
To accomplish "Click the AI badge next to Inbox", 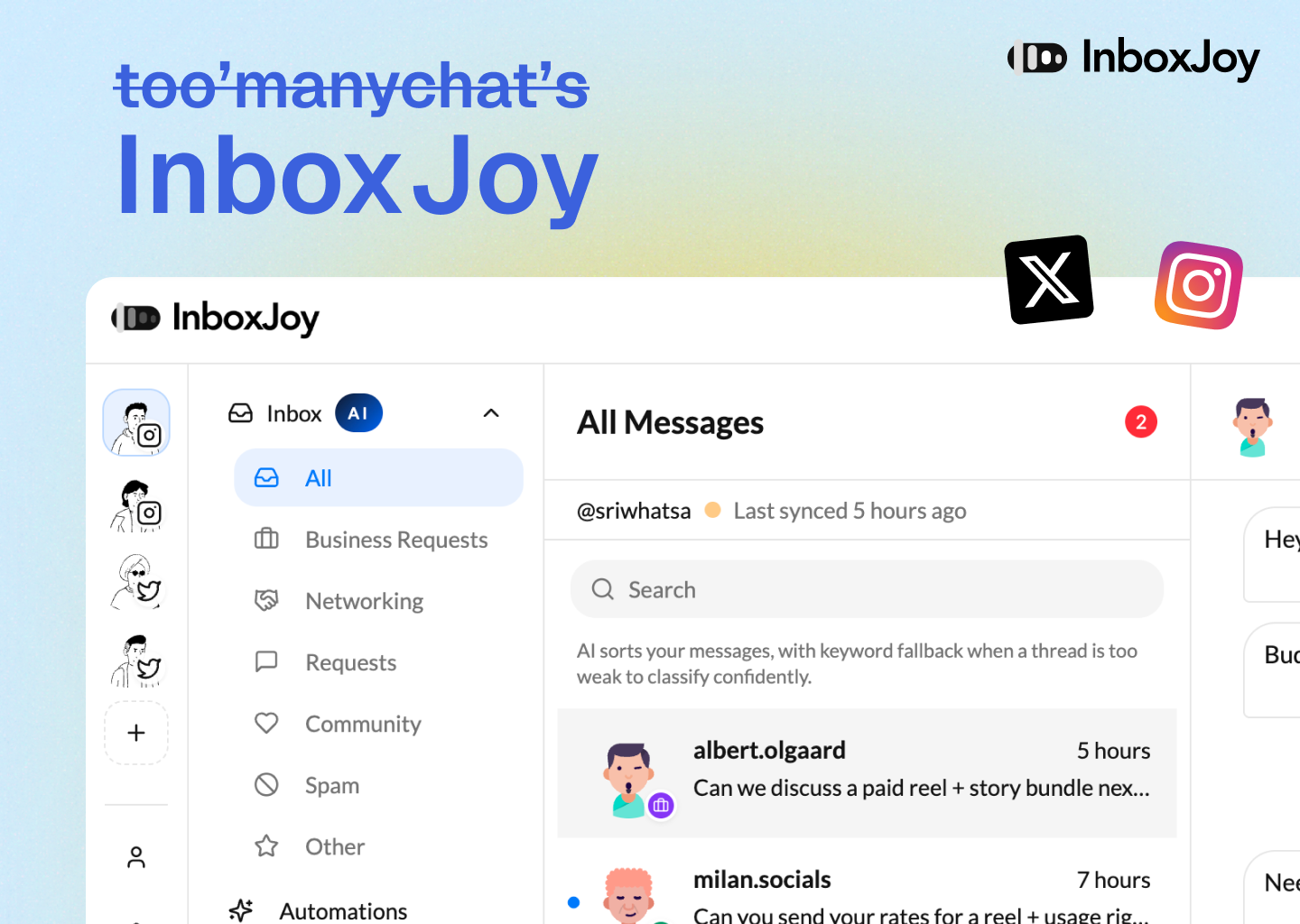I will coord(358,413).
